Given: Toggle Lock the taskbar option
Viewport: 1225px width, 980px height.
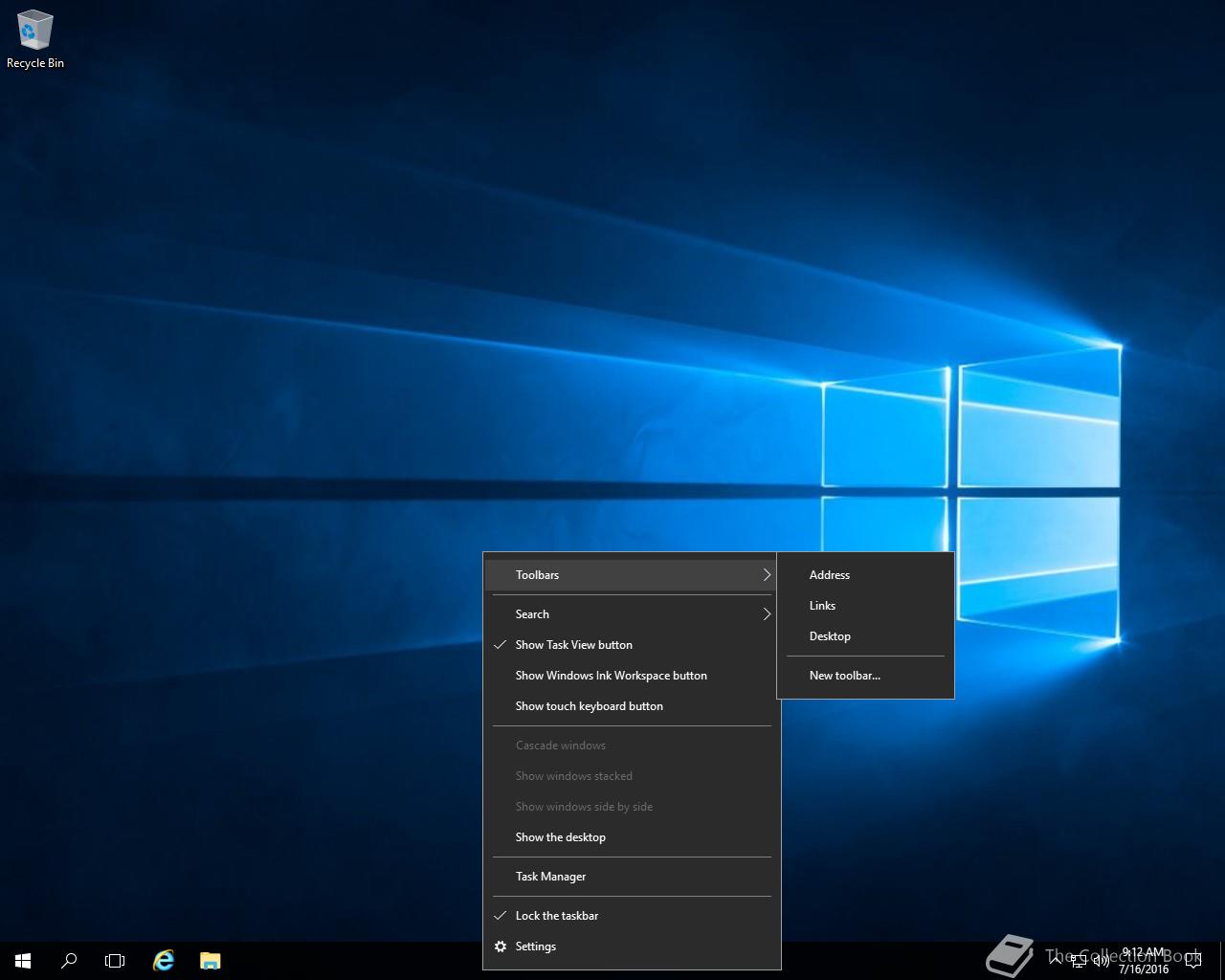Looking at the screenshot, I should point(632,916).
